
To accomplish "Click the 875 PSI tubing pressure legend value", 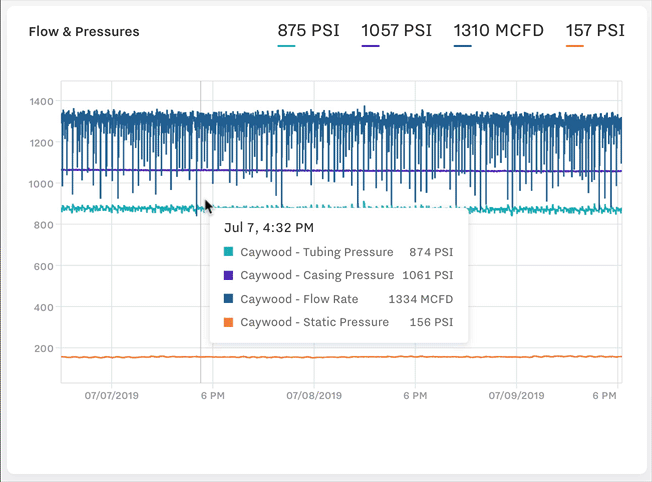I will point(308,30).
